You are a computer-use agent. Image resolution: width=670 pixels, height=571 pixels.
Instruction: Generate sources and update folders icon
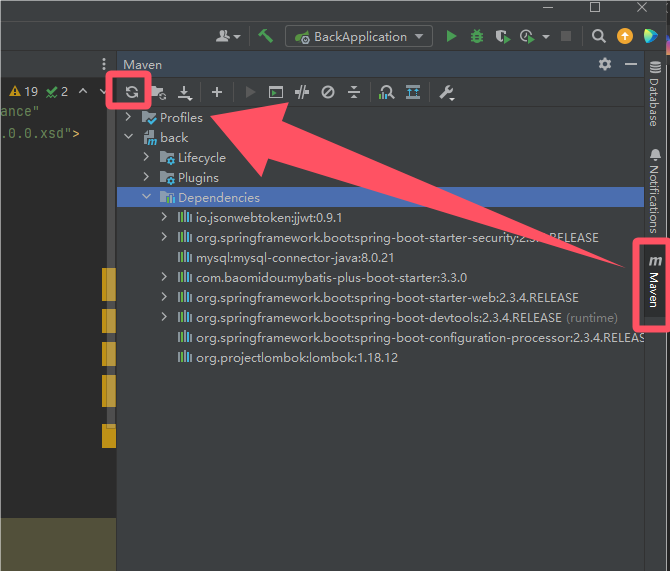tap(159, 92)
